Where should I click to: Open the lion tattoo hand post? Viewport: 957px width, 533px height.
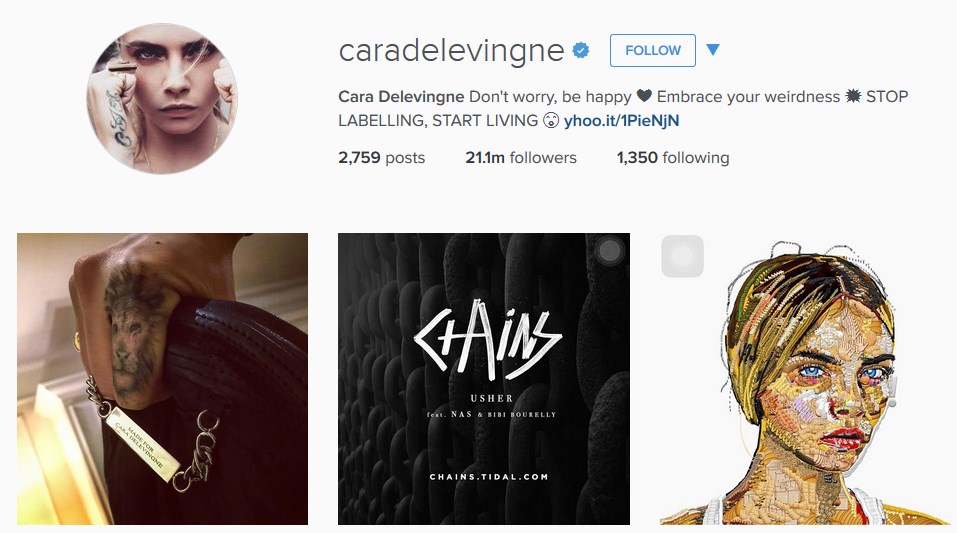[x=162, y=379]
